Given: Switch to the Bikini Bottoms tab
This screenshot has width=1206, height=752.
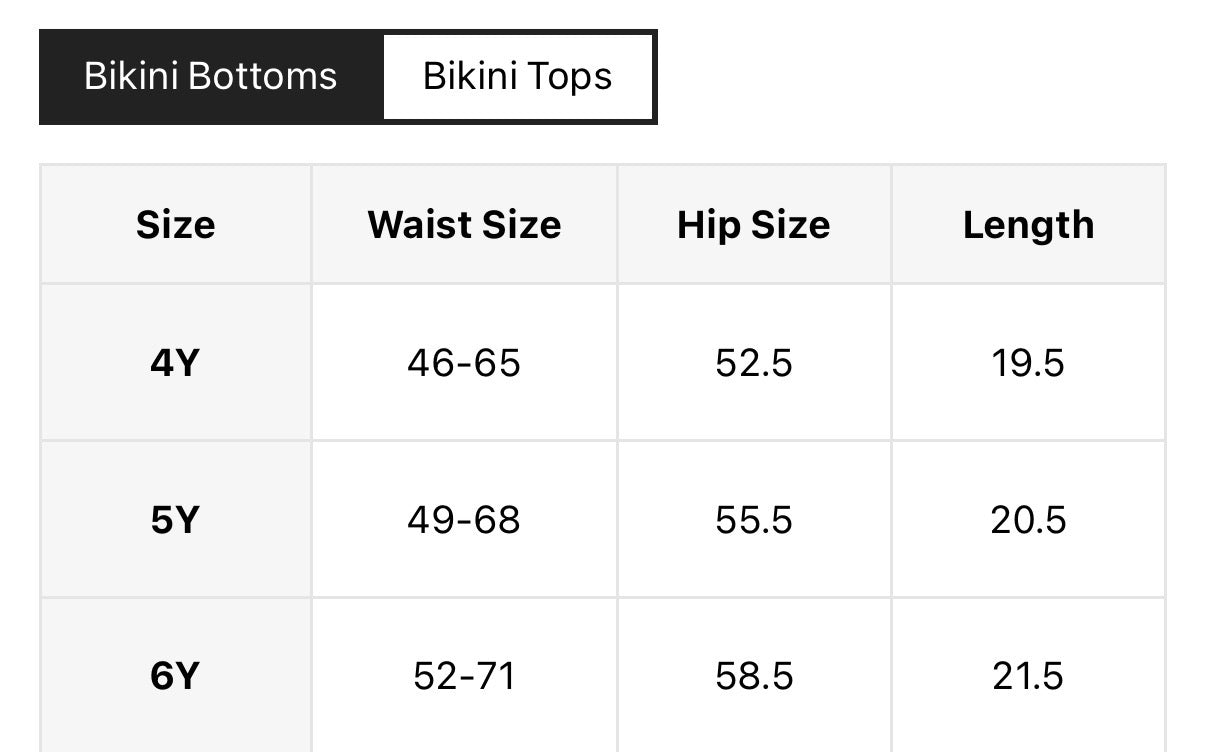Looking at the screenshot, I should (211, 77).
